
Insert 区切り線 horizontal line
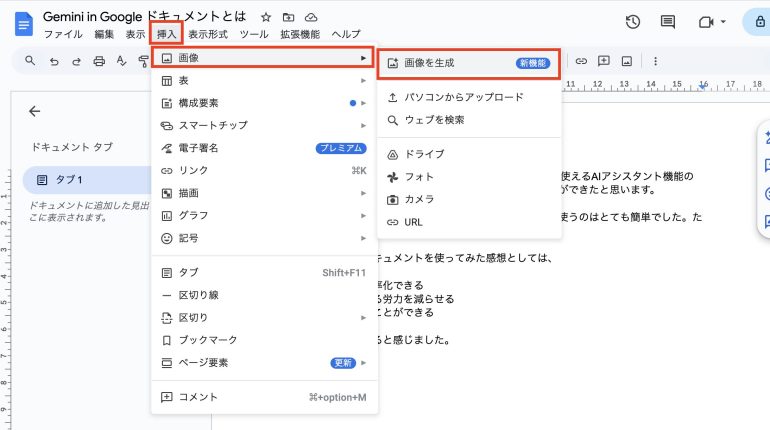264,295
